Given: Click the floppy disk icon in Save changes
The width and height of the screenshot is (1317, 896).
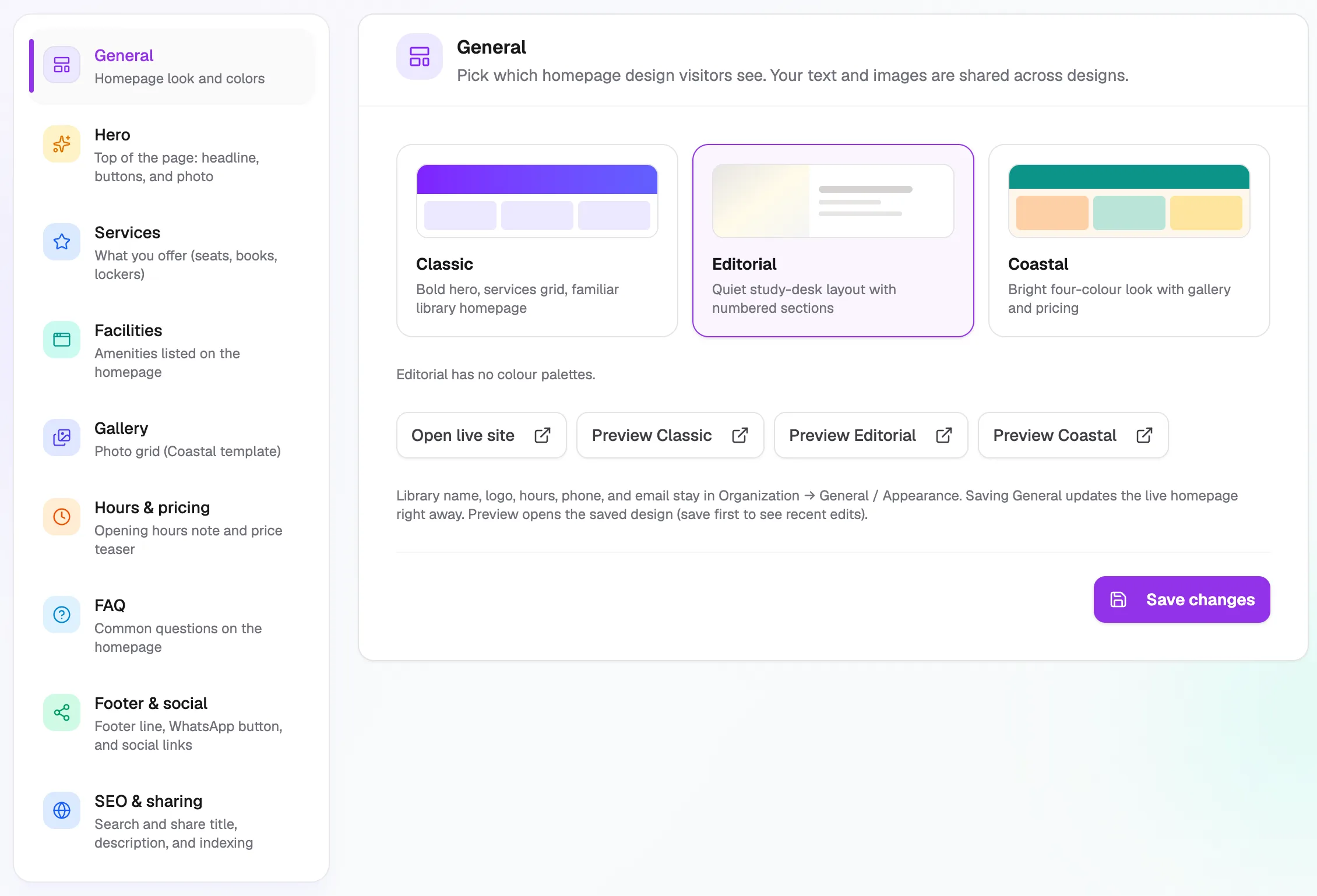Looking at the screenshot, I should coord(1118,599).
